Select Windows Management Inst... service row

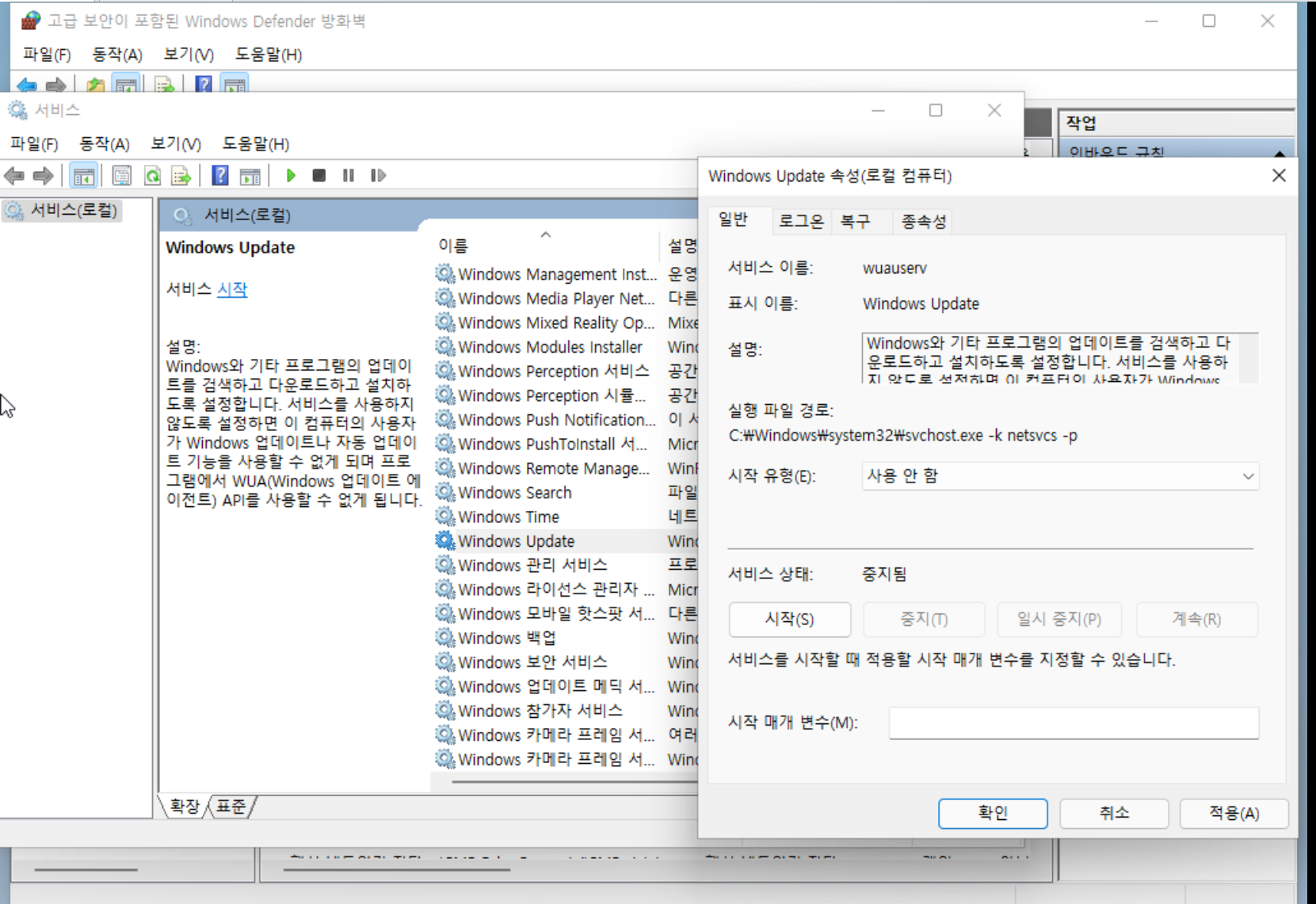click(566, 274)
